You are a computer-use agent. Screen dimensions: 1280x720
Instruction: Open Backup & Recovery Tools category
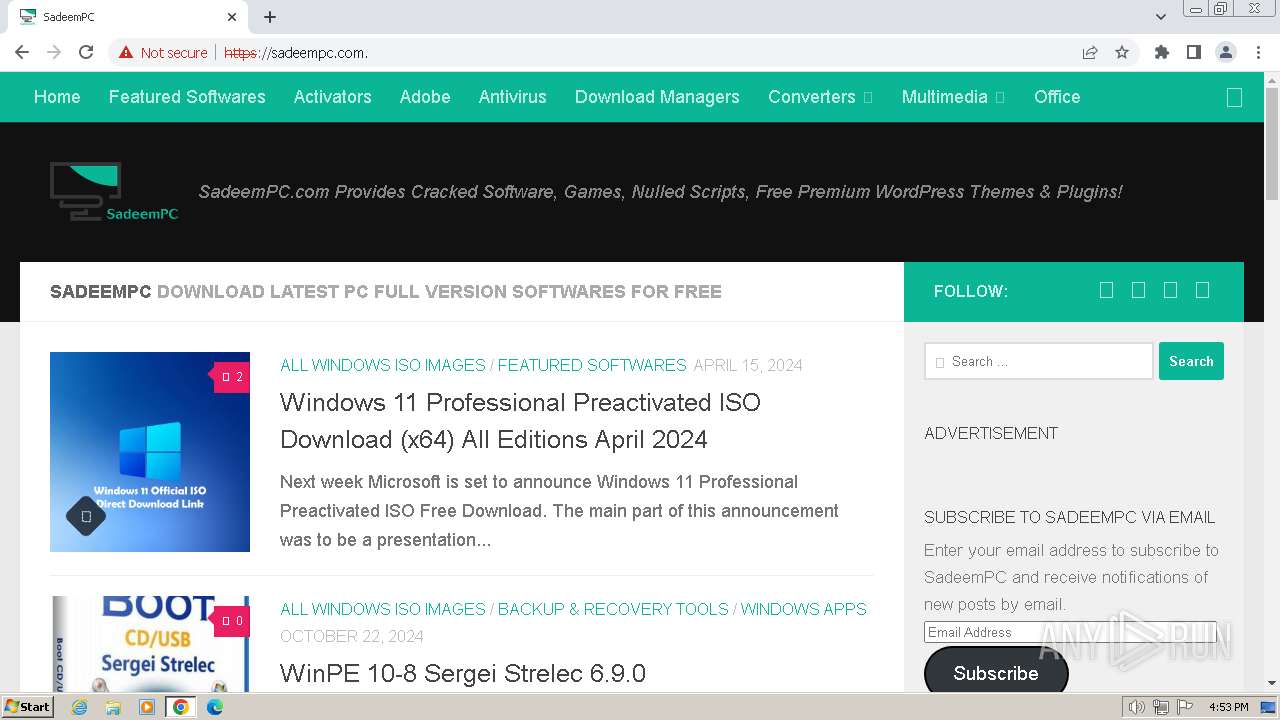pyautogui.click(x=613, y=609)
